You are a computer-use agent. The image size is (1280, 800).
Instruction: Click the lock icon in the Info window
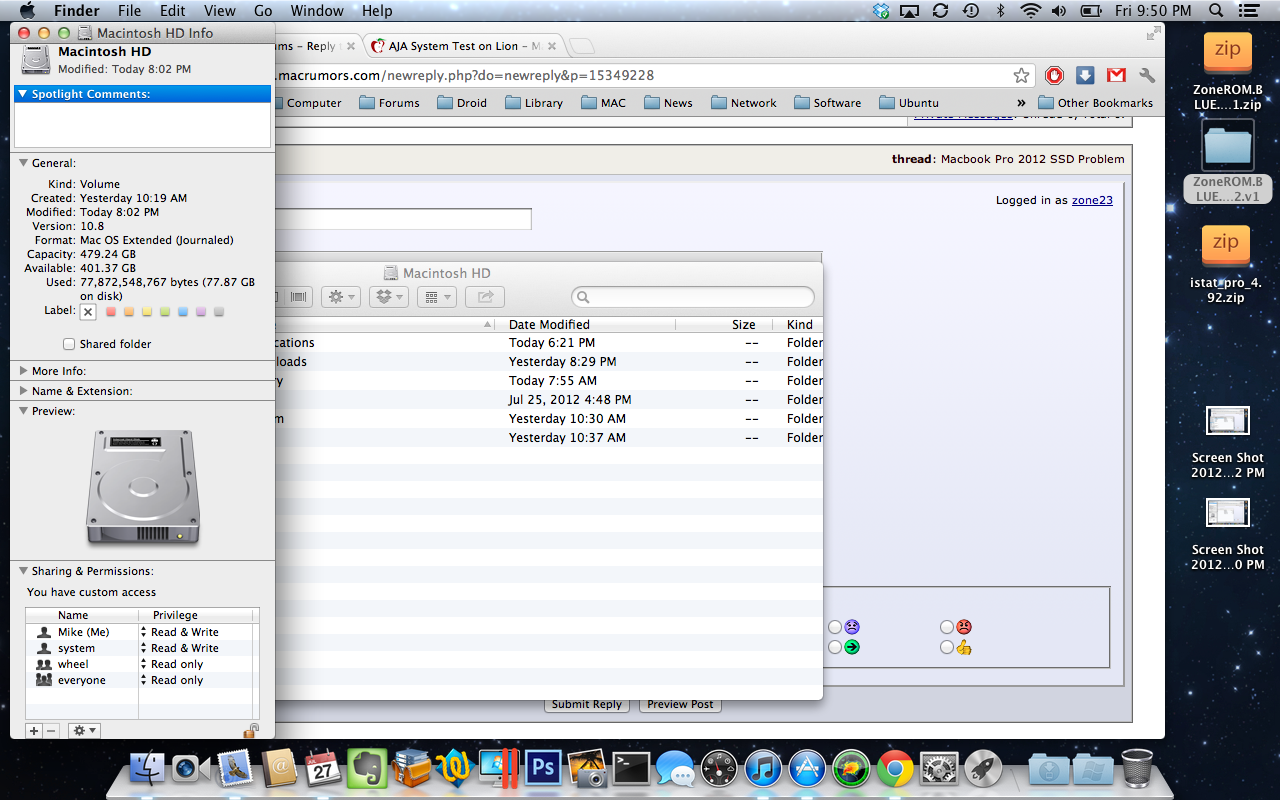click(251, 731)
